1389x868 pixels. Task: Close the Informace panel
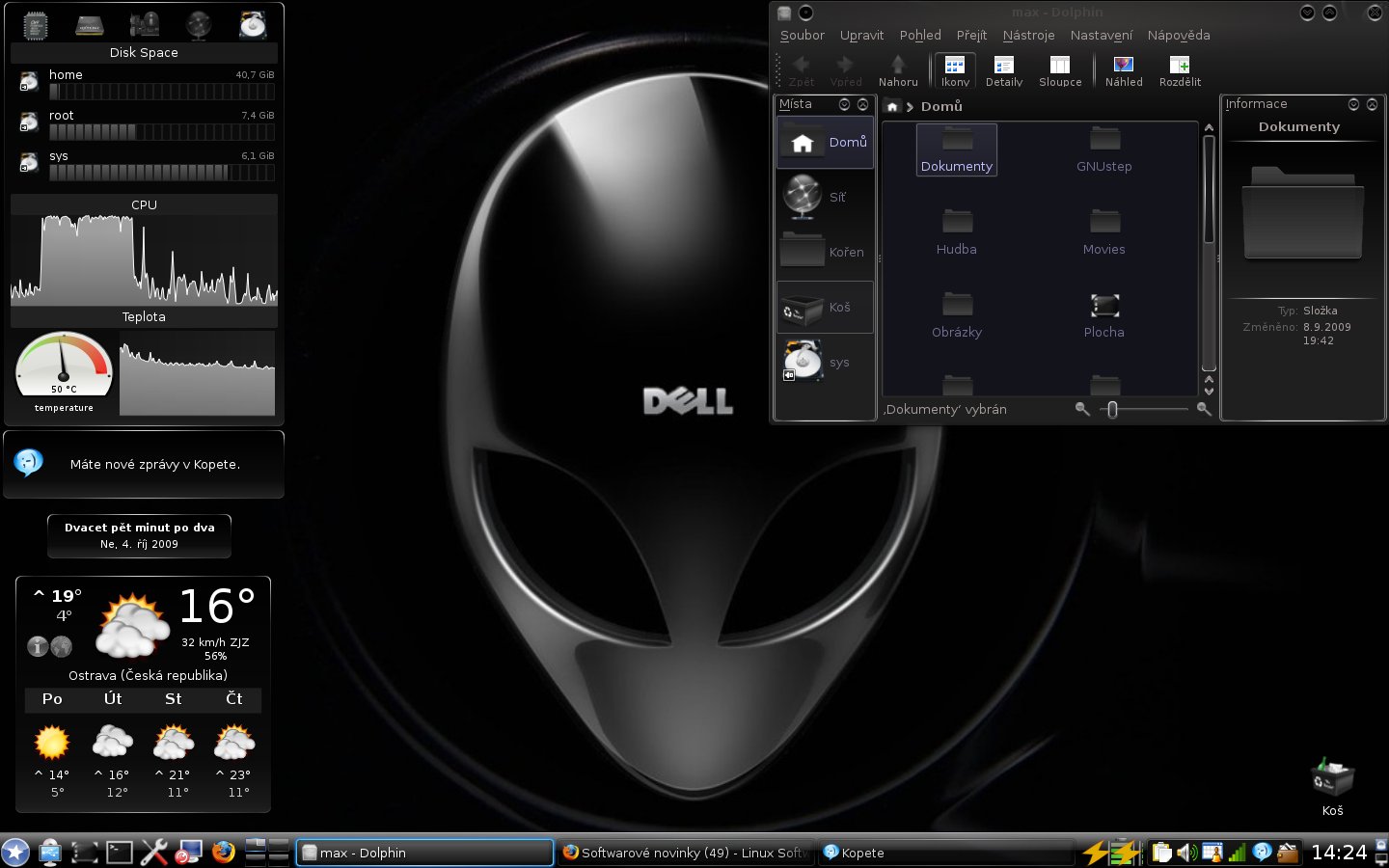[x=1372, y=104]
